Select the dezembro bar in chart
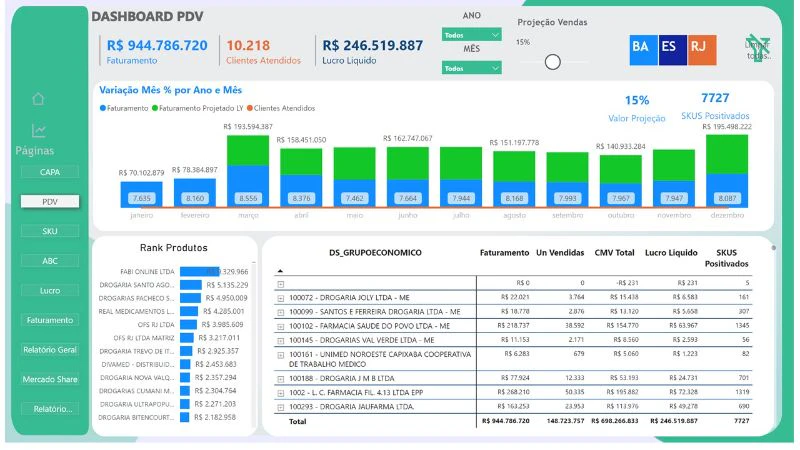The image size is (800, 450). 727,171
